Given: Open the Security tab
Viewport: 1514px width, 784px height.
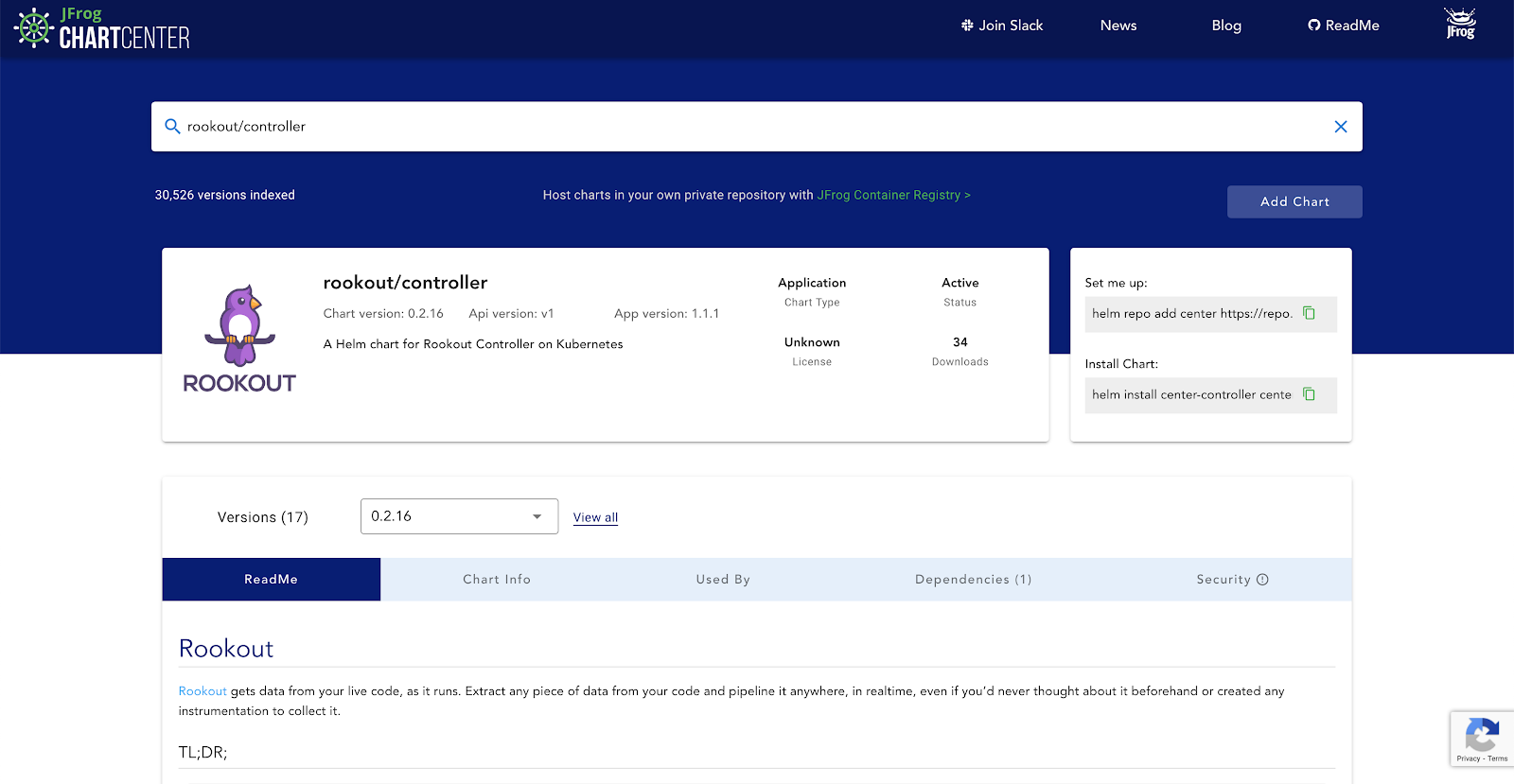Looking at the screenshot, I should 1232,580.
